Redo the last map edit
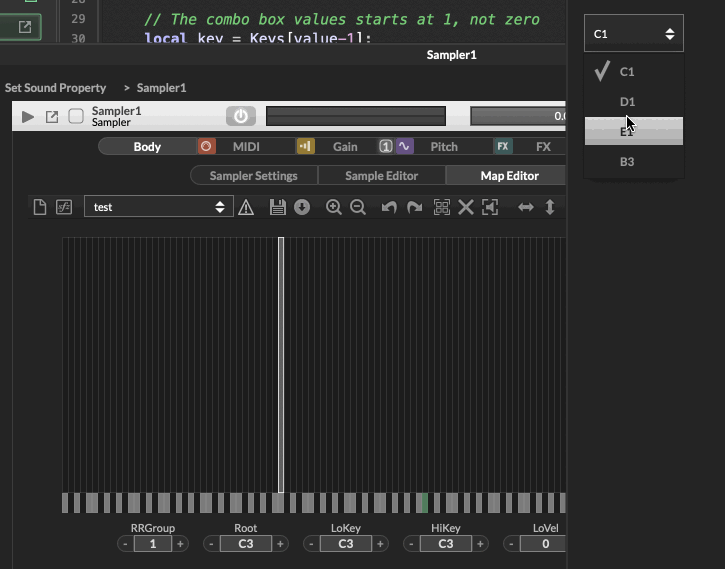Screen dimensions: 725x569 point(414,207)
